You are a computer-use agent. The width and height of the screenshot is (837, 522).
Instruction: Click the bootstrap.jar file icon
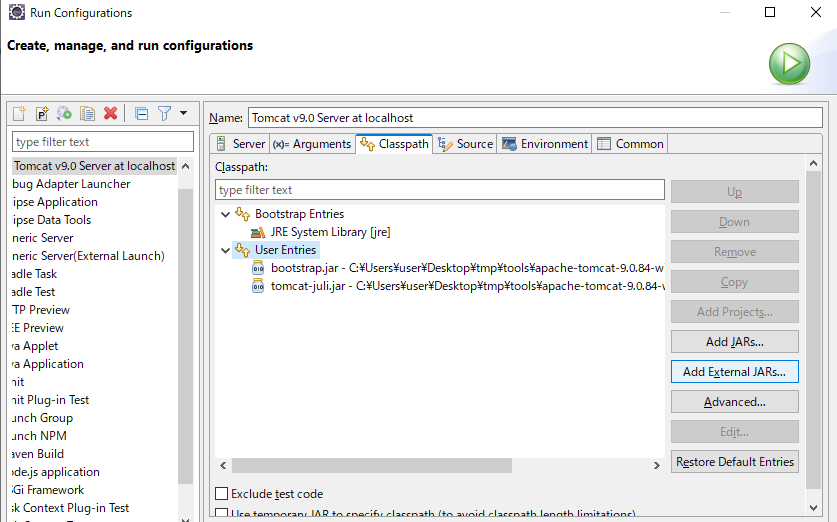click(258, 268)
